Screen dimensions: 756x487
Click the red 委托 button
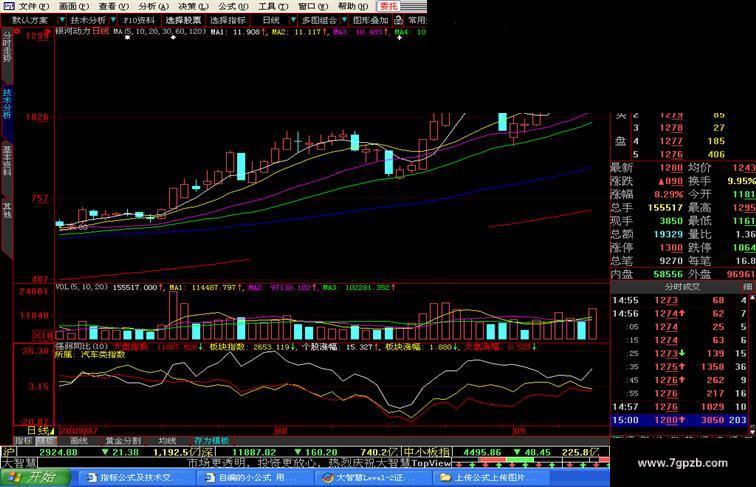[389, 6]
